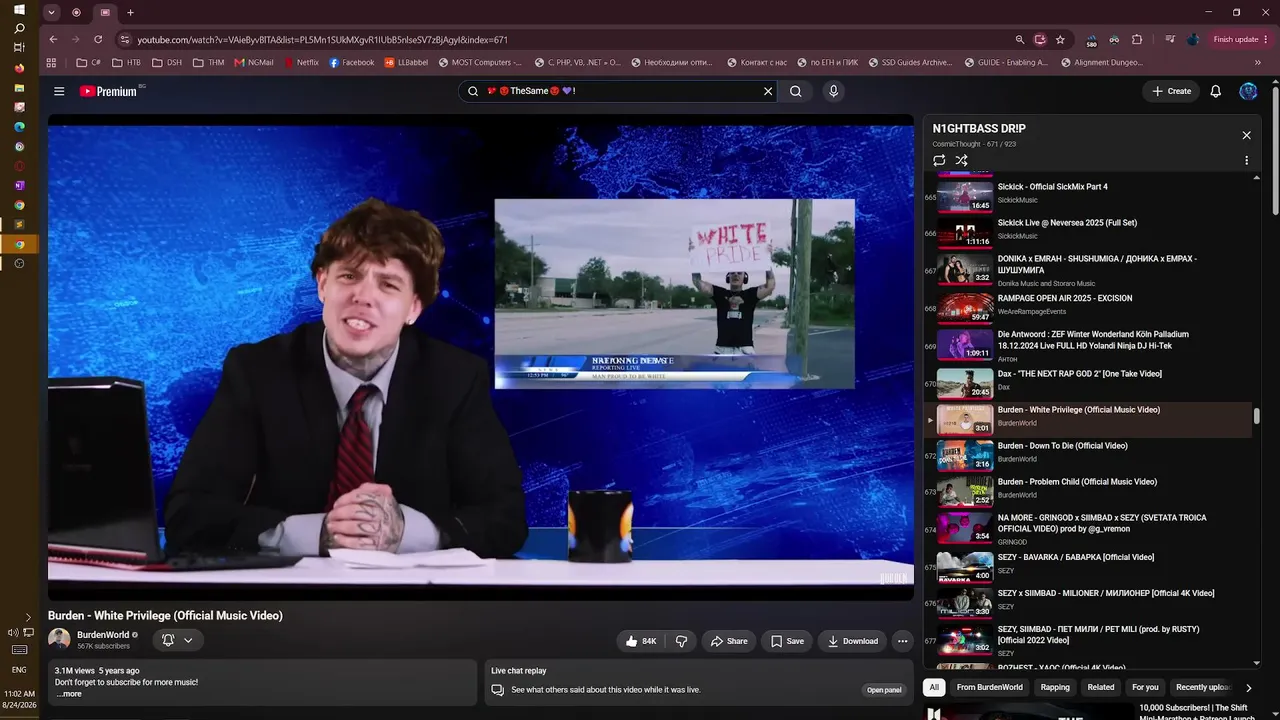Open more actions ellipsis under video
Viewport: 1280px width, 720px height.
coord(902,641)
